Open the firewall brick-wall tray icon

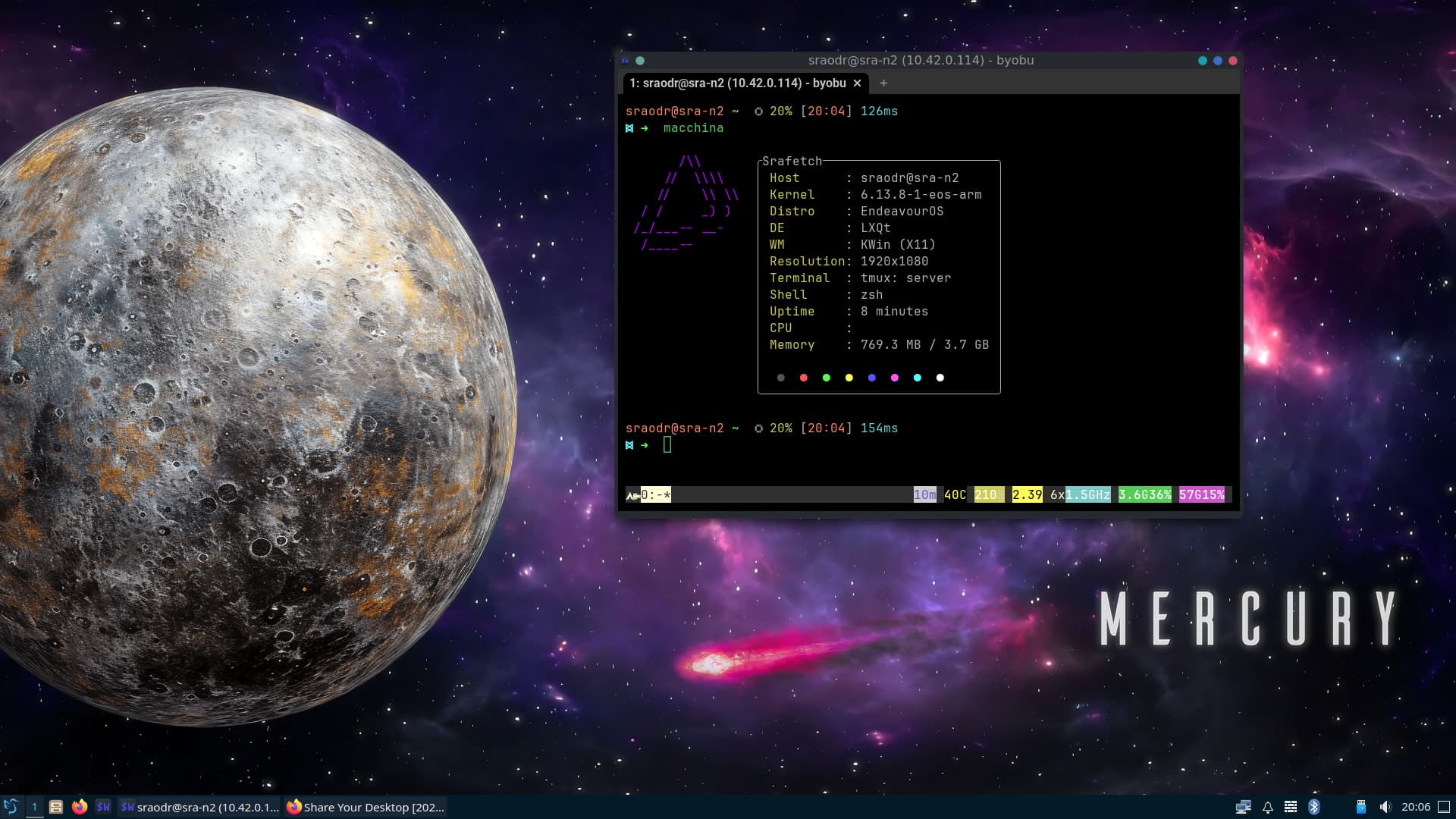click(x=1291, y=807)
